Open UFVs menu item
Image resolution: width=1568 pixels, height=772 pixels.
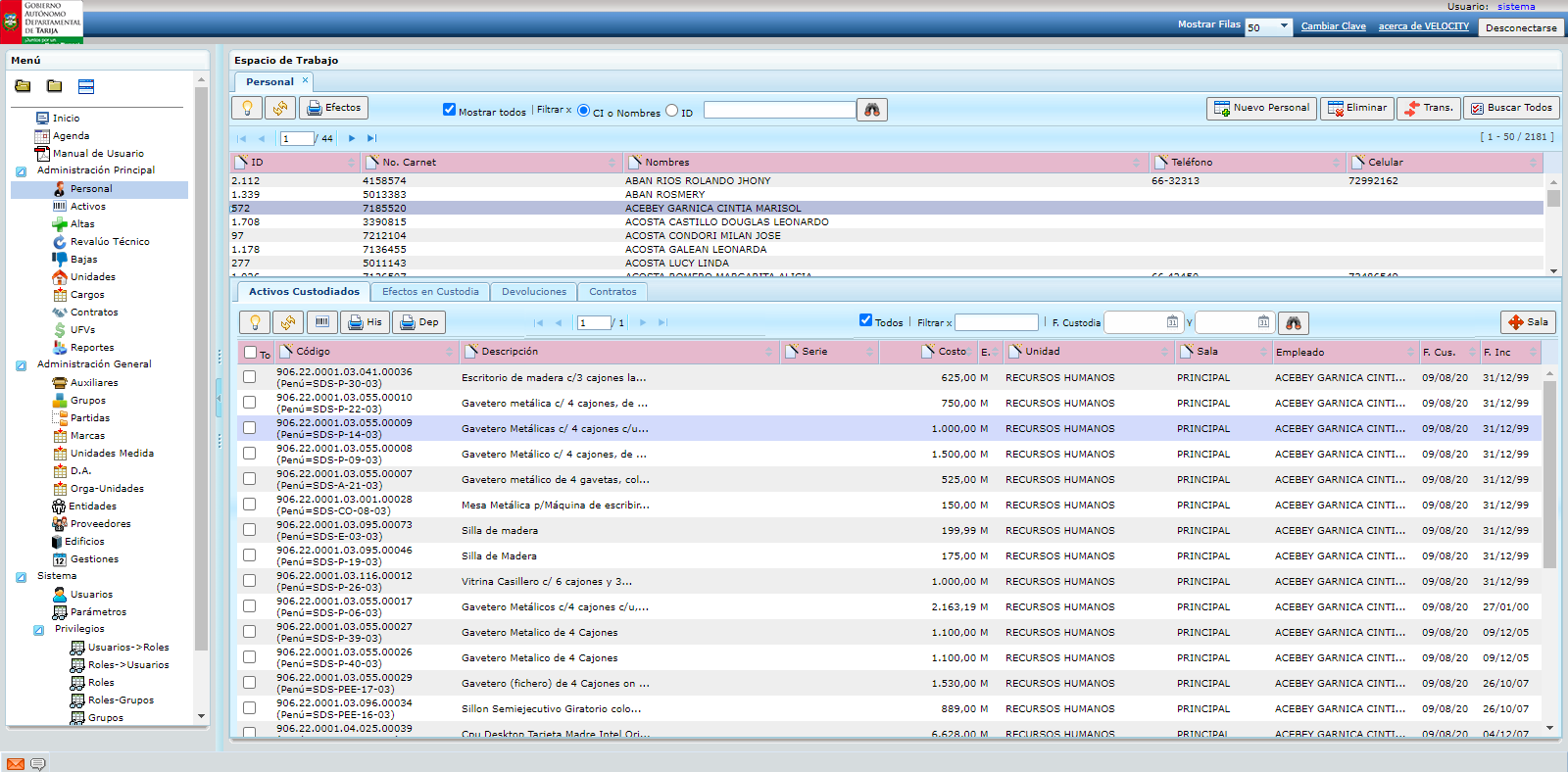pyautogui.click(x=82, y=329)
